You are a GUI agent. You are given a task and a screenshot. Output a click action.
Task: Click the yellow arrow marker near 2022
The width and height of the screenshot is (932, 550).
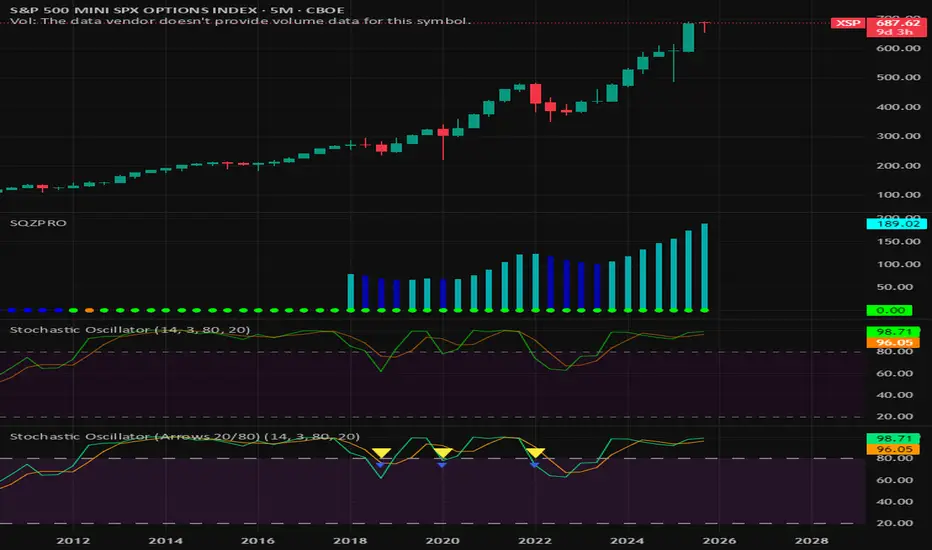click(x=536, y=453)
